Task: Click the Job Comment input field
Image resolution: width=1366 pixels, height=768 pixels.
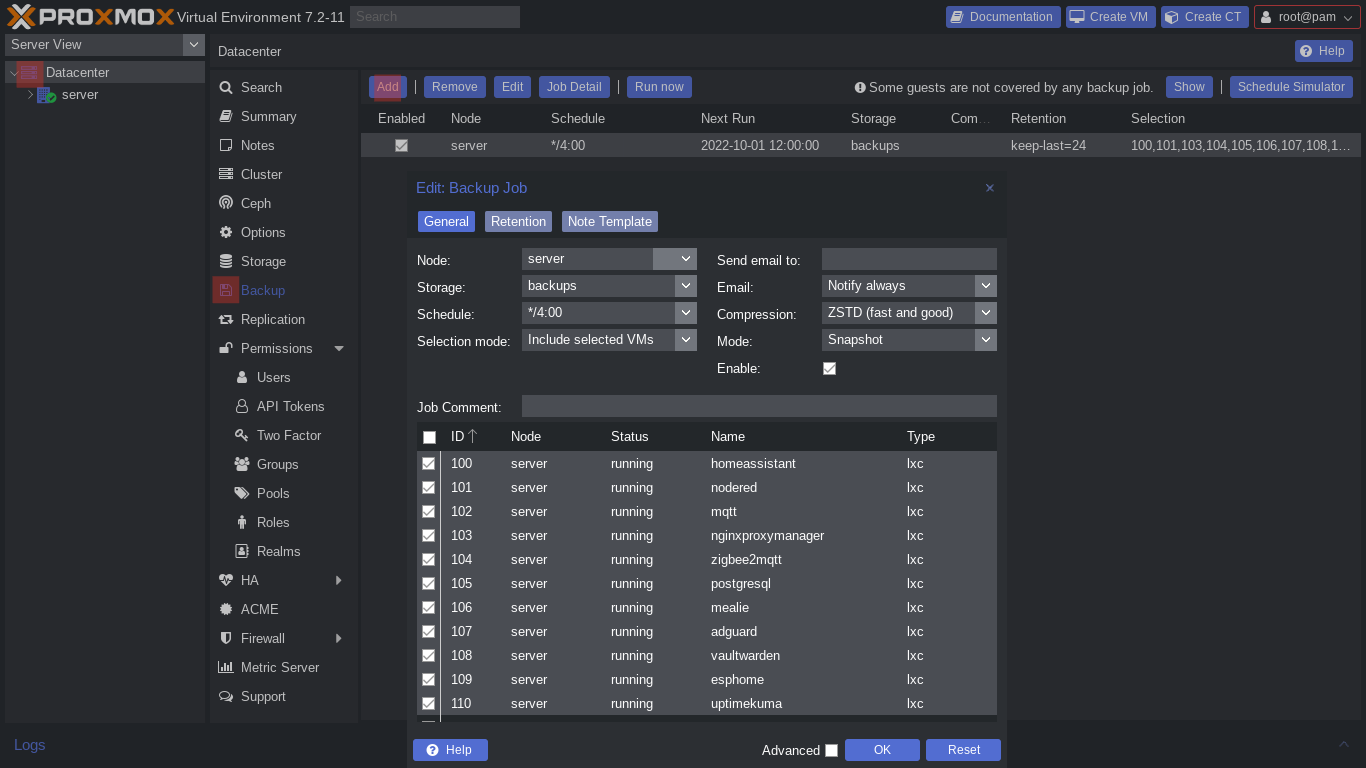Action: [x=759, y=406]
